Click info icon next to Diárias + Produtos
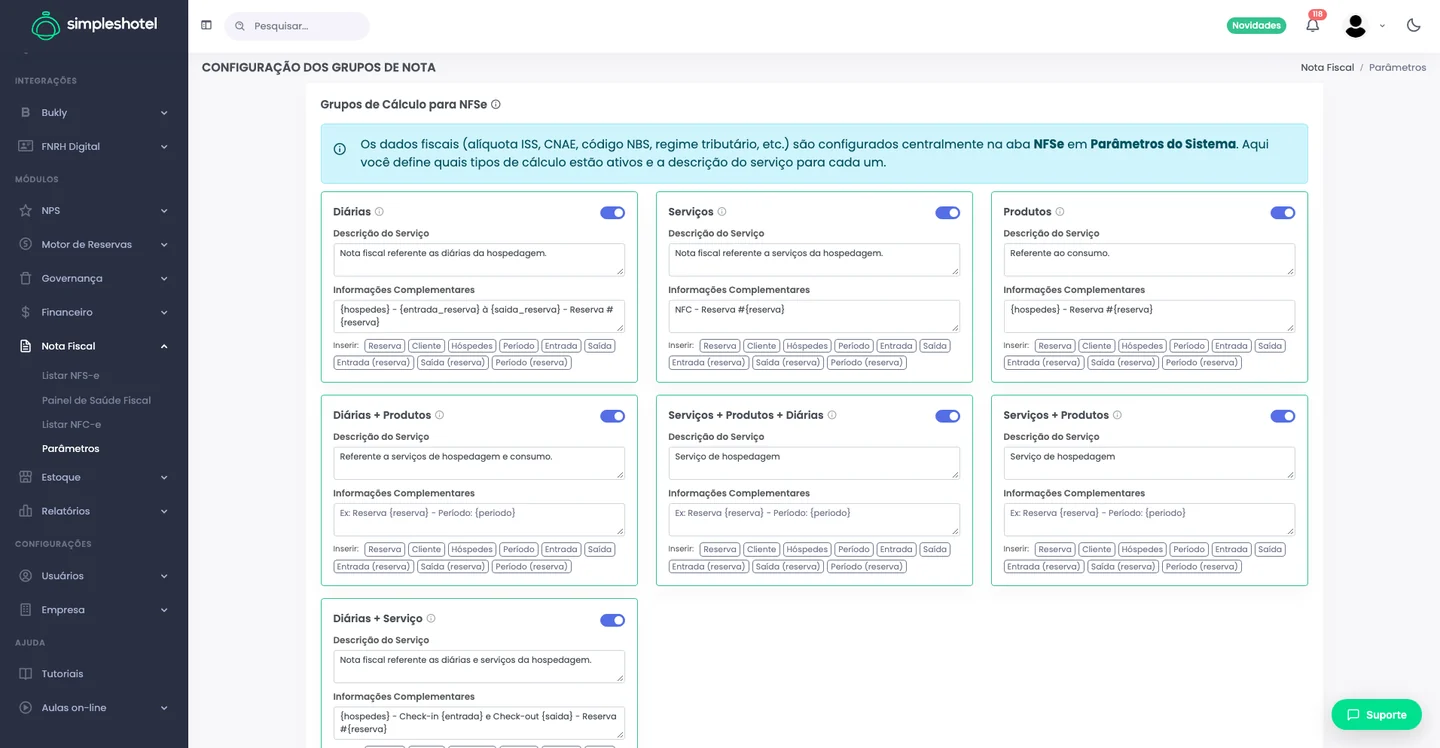This screenshot has width=1440, height=748. [439, 415]
